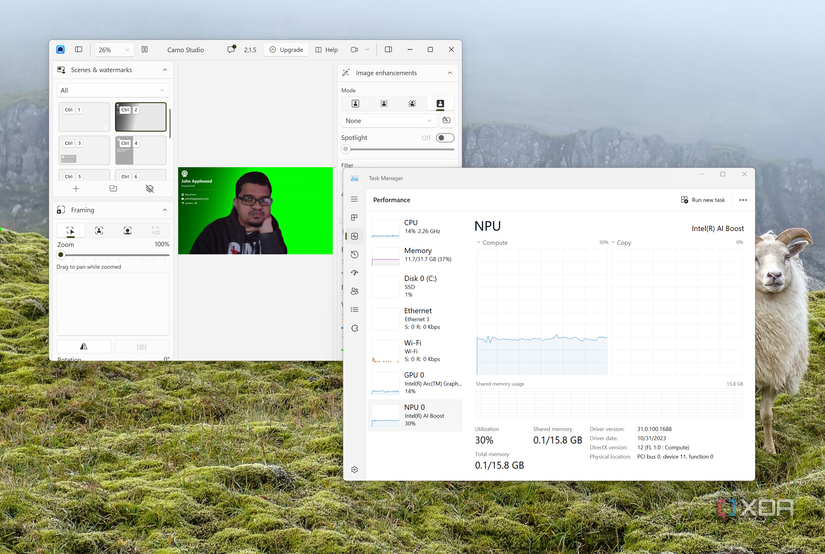This screenshot has height=554, width=825.
Task: Select the third image enhancement mode icon
Action: [x=412, y=104]
